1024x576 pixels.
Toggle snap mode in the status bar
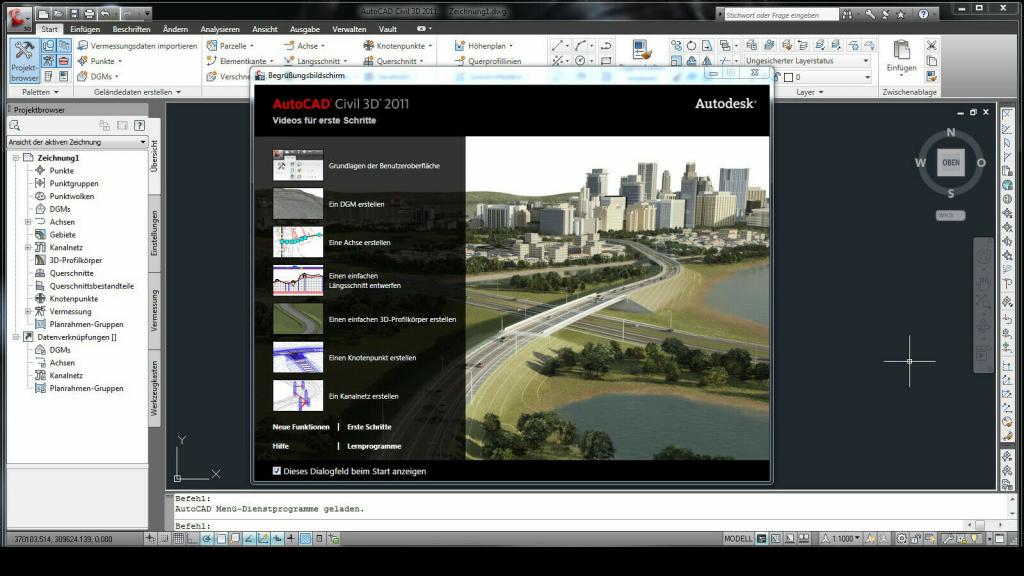point(165,539)
